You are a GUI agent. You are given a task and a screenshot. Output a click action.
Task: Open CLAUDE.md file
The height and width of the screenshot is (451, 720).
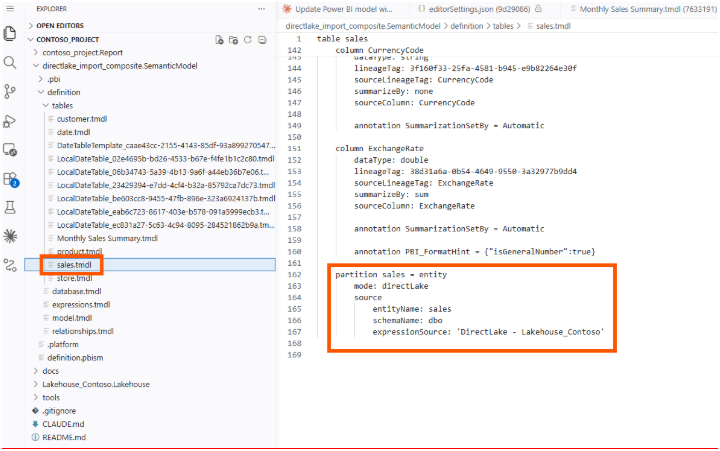point(63,424)
